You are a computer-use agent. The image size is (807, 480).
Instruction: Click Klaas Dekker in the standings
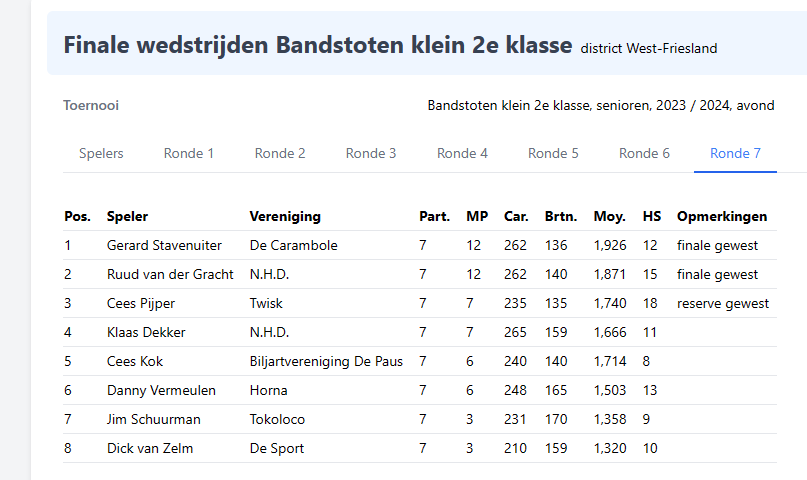click(146, 332)
